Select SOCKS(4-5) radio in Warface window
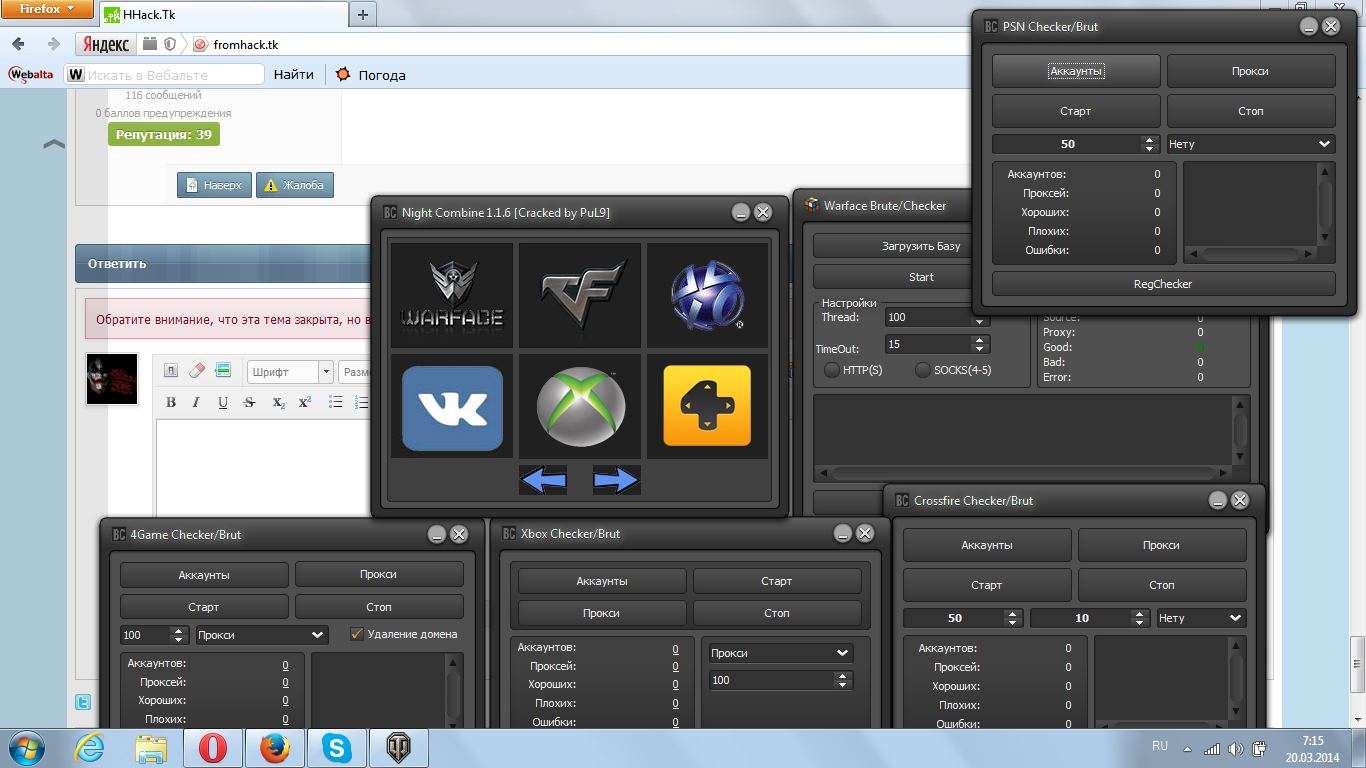1366x768 pixels. coord(923,370)
